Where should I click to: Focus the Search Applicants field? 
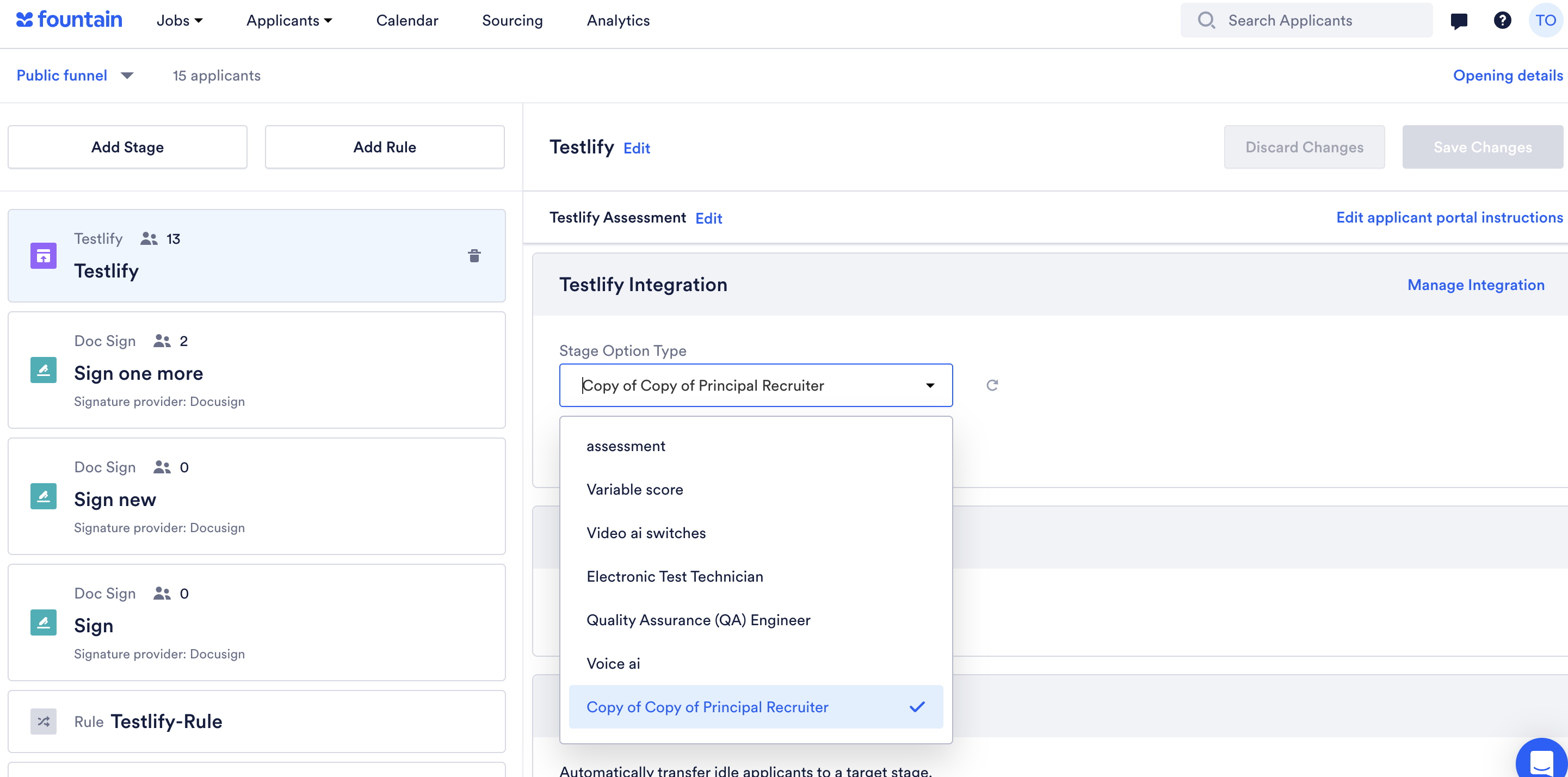pos(1306,21)
